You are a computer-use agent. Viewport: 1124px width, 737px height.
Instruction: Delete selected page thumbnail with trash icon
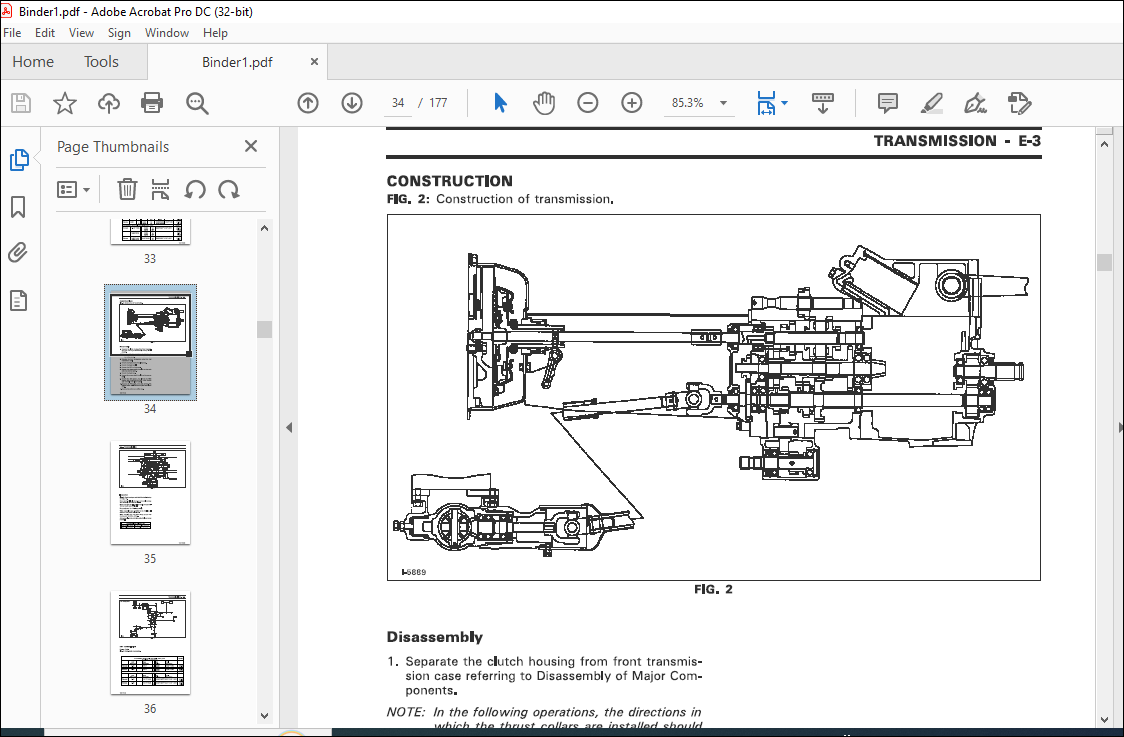coord(127,190)
